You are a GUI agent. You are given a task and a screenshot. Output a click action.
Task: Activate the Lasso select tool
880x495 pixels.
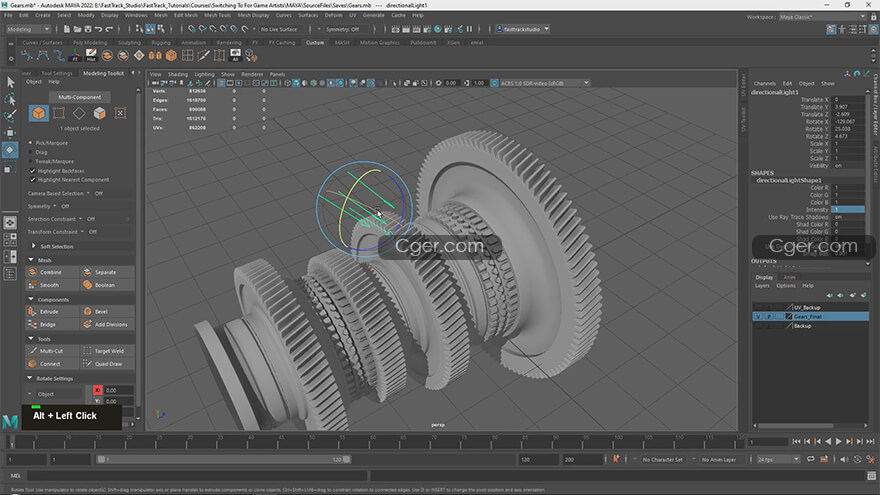coord(10,99)
